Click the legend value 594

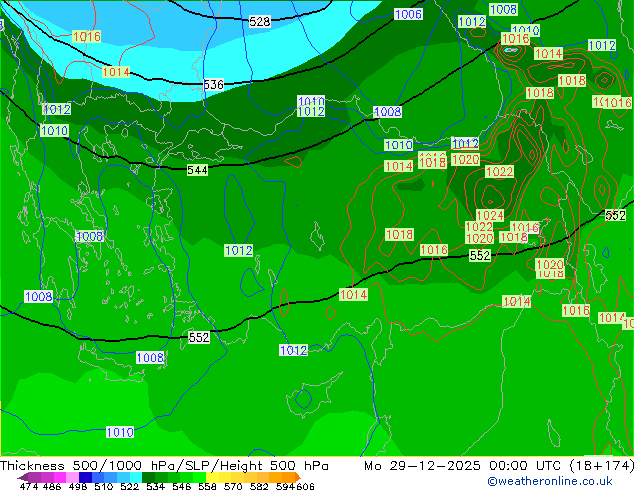click(285, 486)
